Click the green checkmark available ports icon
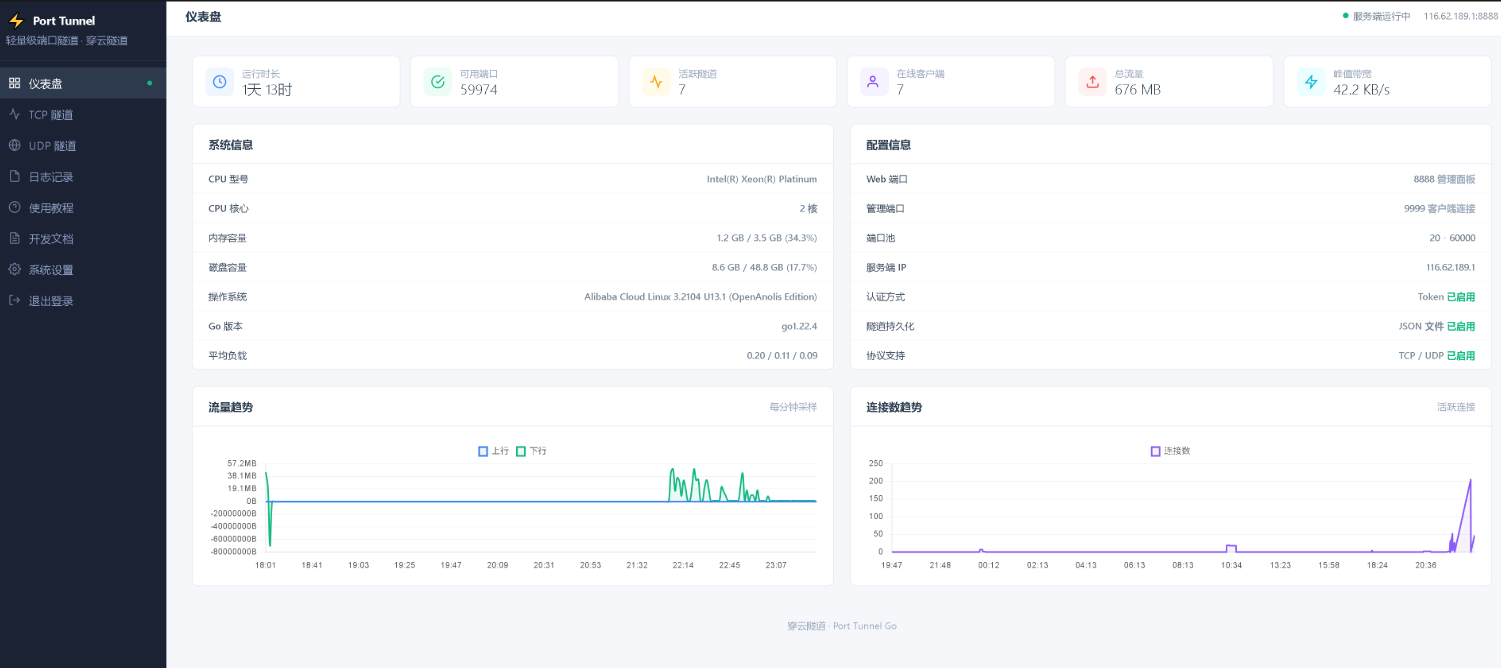The width and height of the screenshot is (1501, 668). click(x=437, y=81)
